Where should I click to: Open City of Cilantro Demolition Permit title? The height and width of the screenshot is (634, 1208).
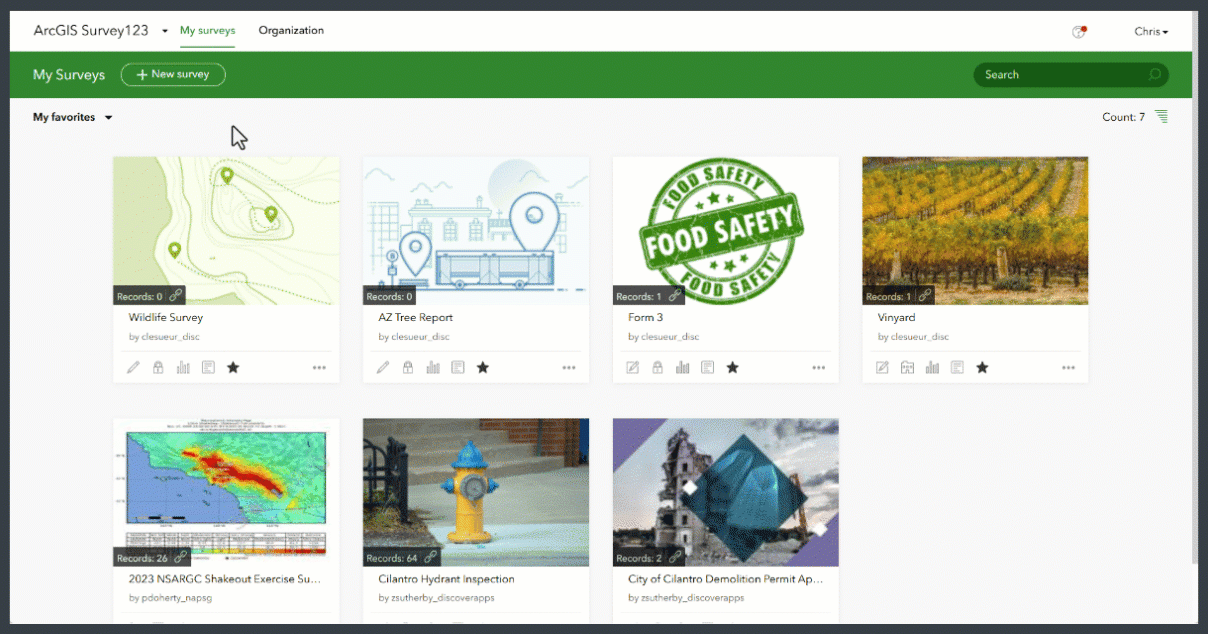[726, 579]
